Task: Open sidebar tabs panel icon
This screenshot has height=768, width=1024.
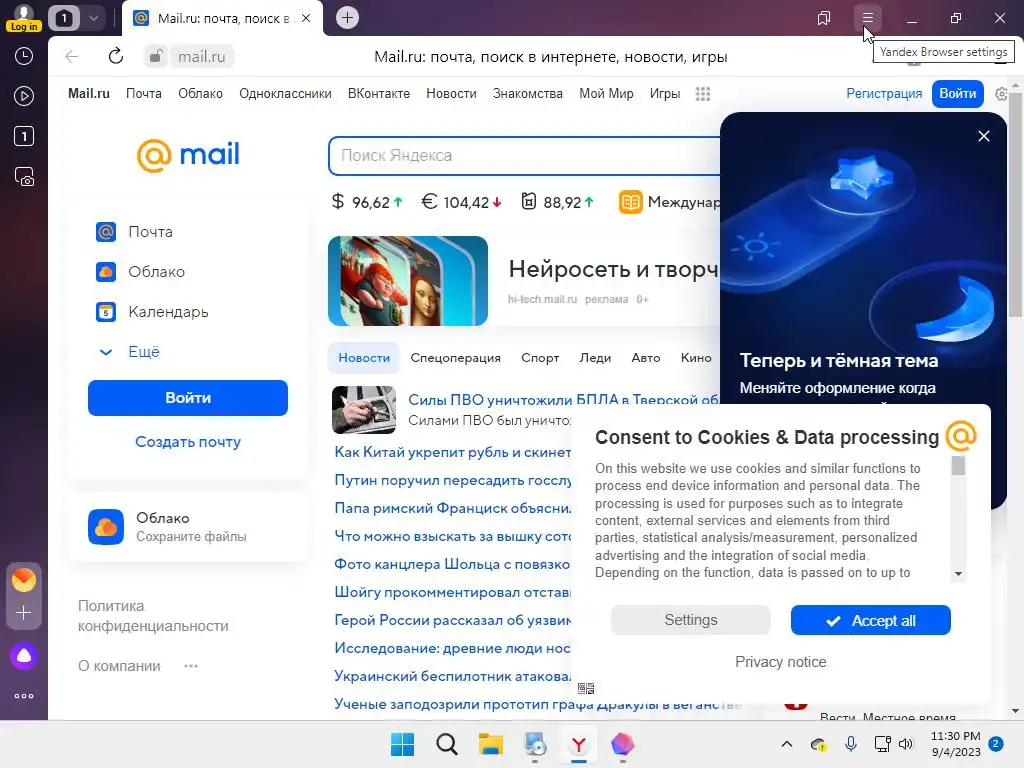Action: click(x=24, y=136)
